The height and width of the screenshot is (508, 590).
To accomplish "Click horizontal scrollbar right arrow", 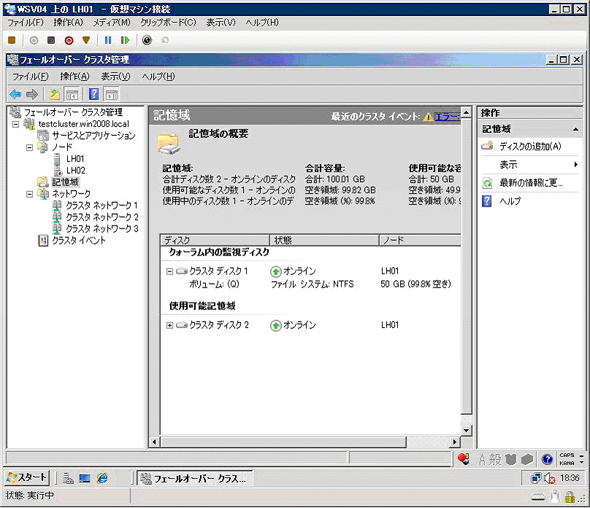I will (455, 442).
